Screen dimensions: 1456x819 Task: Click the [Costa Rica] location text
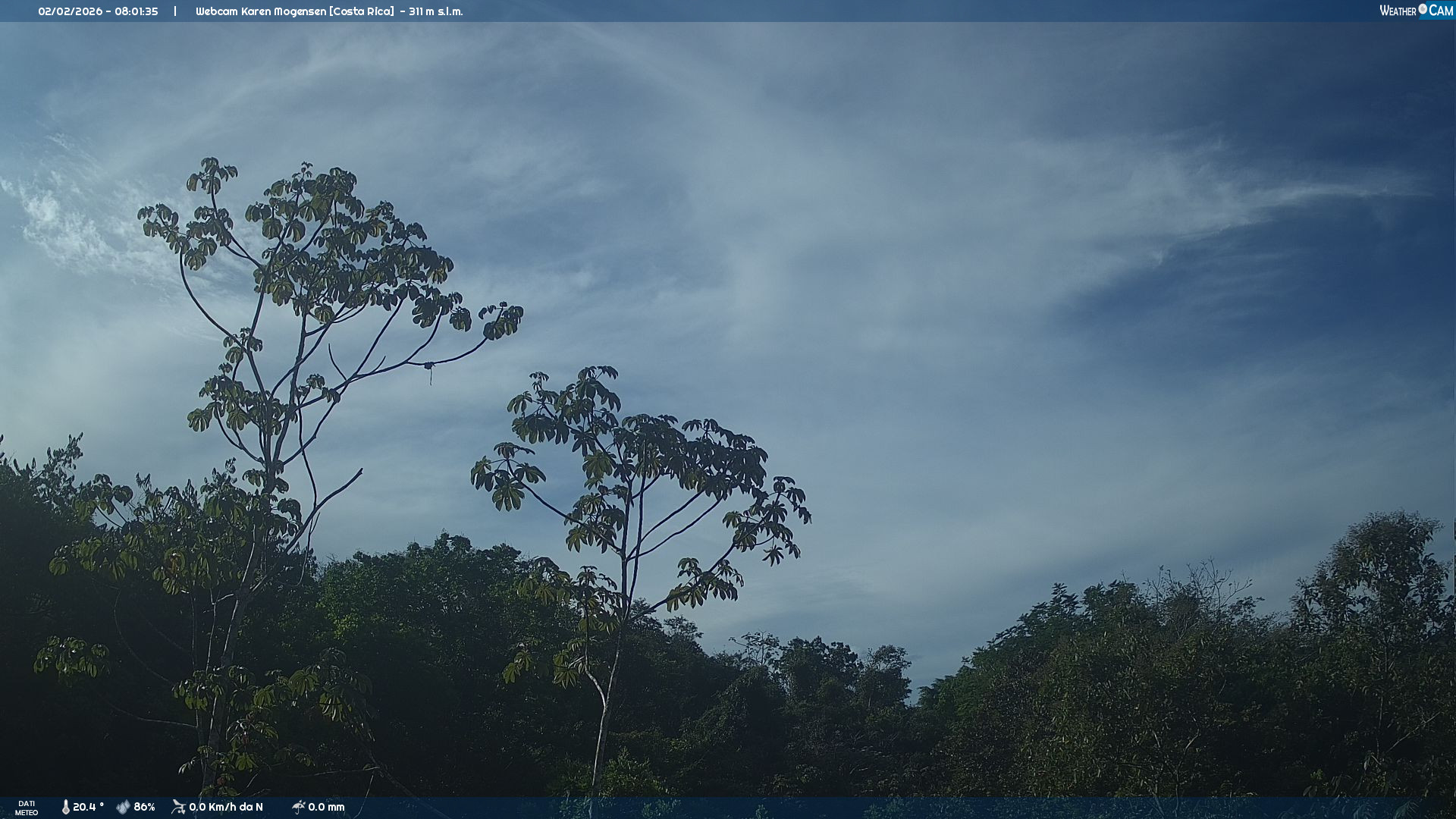(362, 11)
